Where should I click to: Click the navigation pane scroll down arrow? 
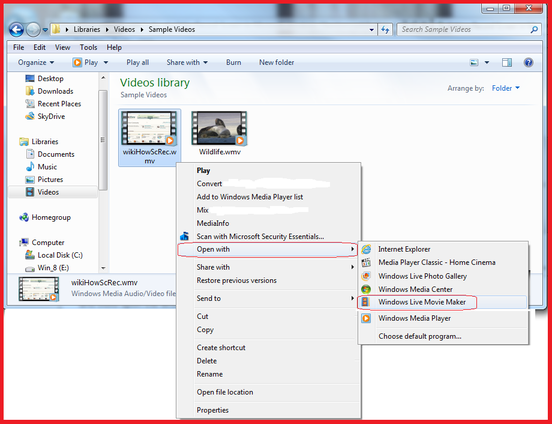click(103, 268)
